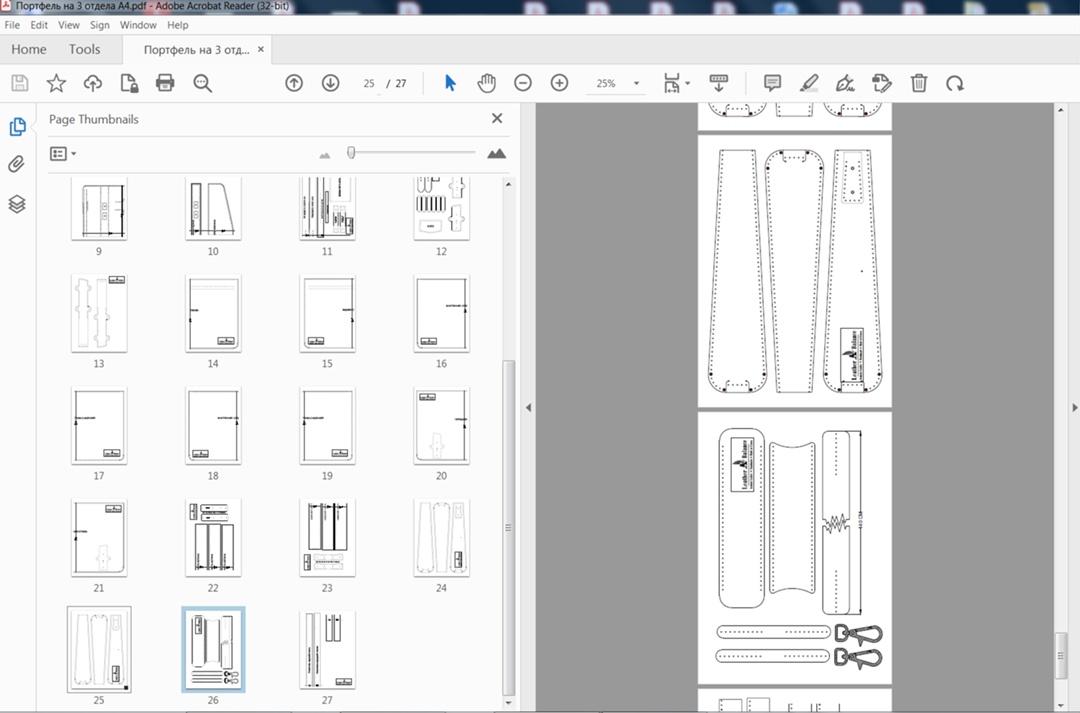Bookmark file with the star icon

56,83
